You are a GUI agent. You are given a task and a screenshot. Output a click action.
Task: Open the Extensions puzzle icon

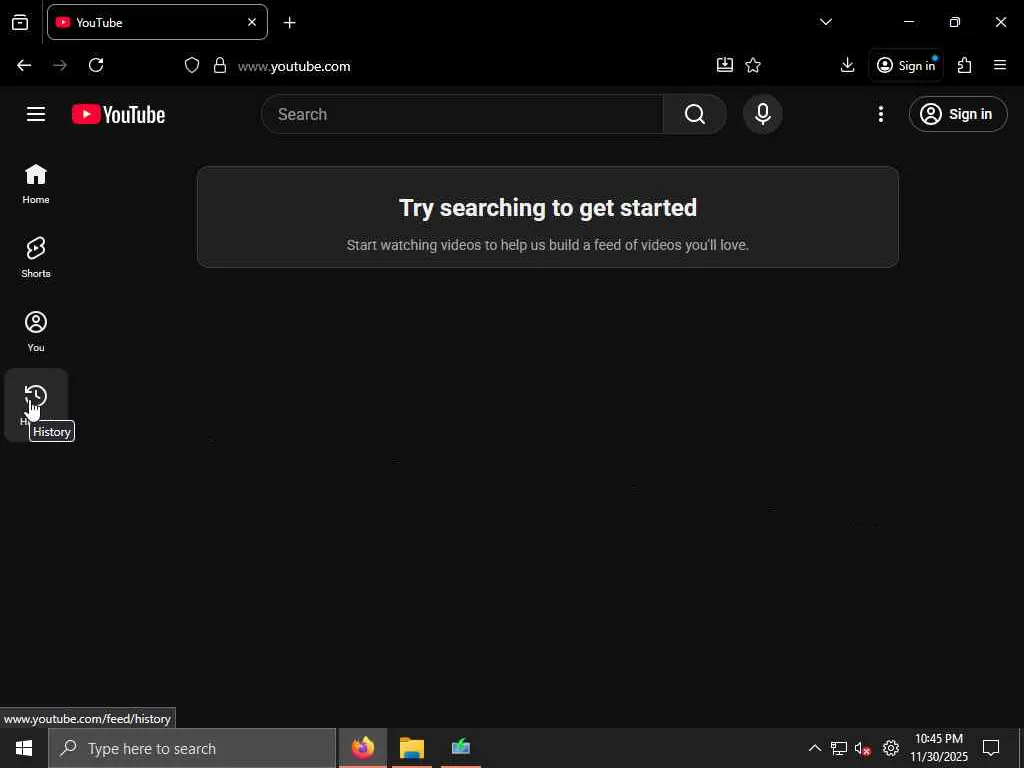click(965, 65)
